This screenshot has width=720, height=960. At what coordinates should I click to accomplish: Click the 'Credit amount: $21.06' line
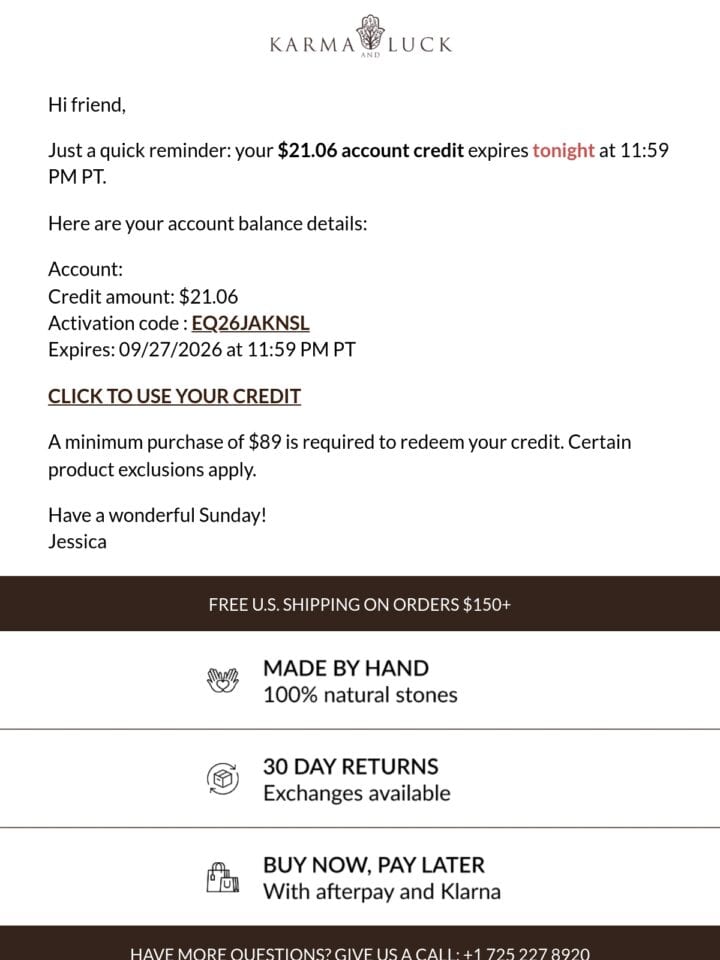click(143, 297)
